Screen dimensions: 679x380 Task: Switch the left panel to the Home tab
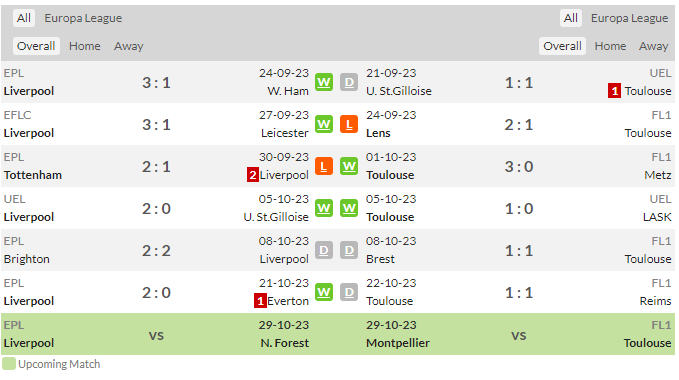[x=84, y=46]
